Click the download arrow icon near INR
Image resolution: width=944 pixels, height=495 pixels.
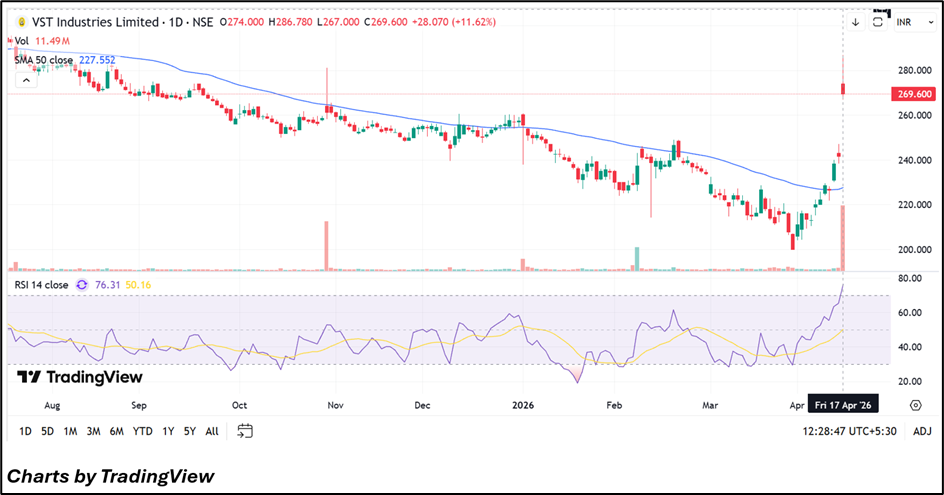click(x=855, y=22)
